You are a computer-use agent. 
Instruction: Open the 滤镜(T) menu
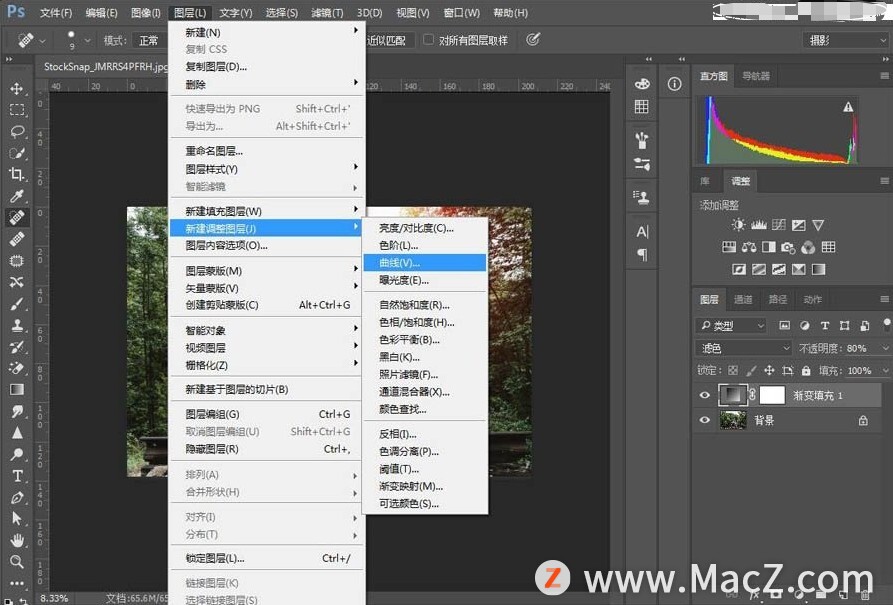pos(327,13)
